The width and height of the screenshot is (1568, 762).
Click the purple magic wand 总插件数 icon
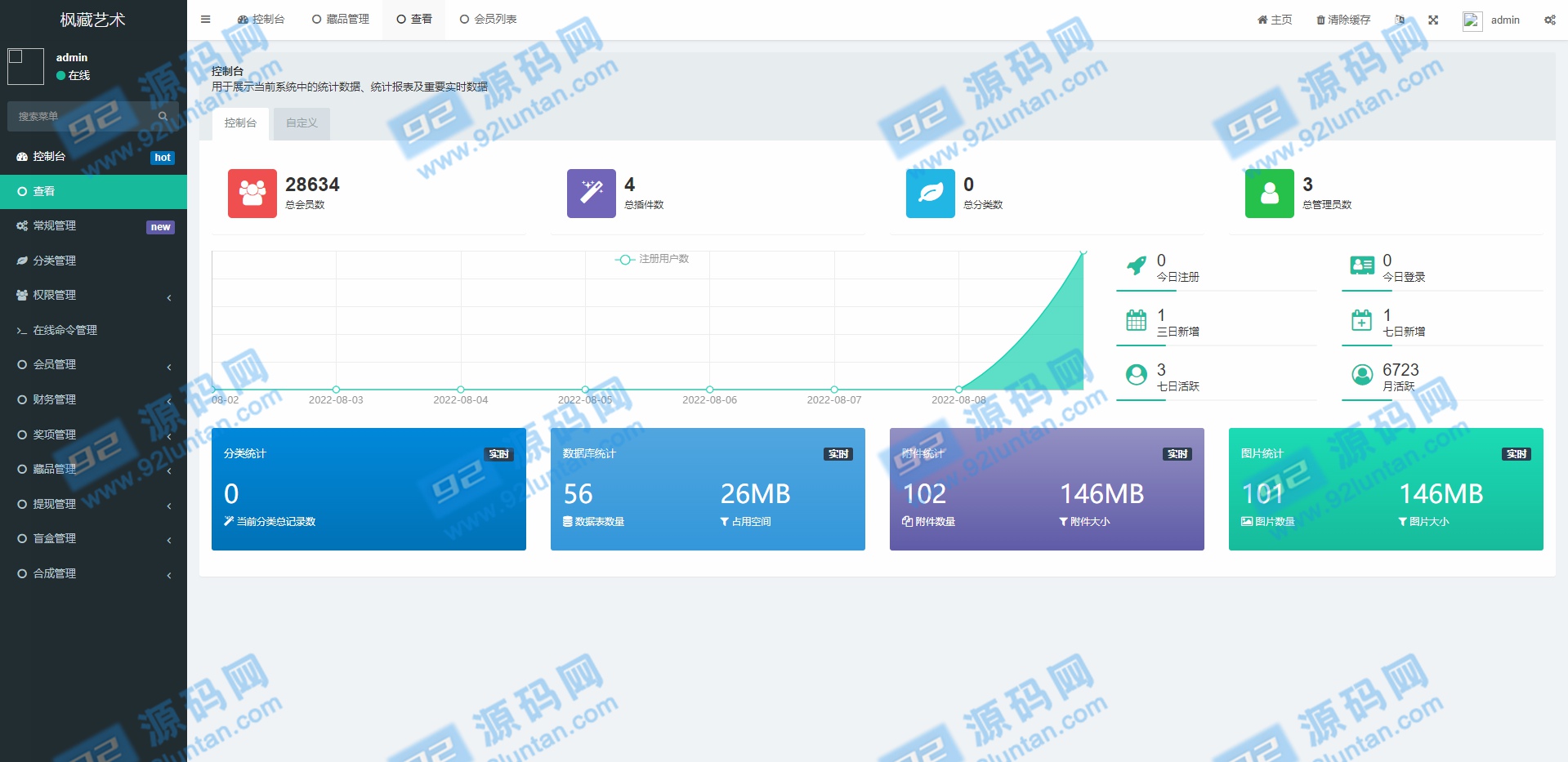592,194
